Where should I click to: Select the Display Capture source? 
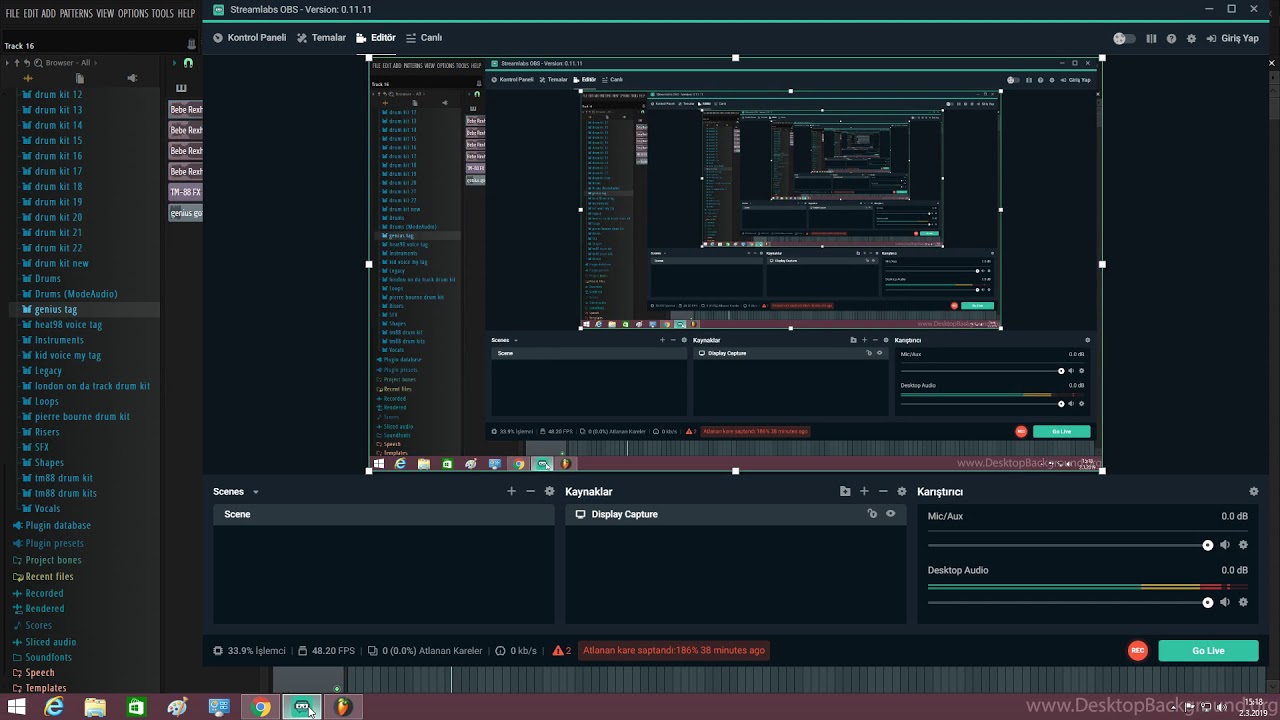click(735, 514)
